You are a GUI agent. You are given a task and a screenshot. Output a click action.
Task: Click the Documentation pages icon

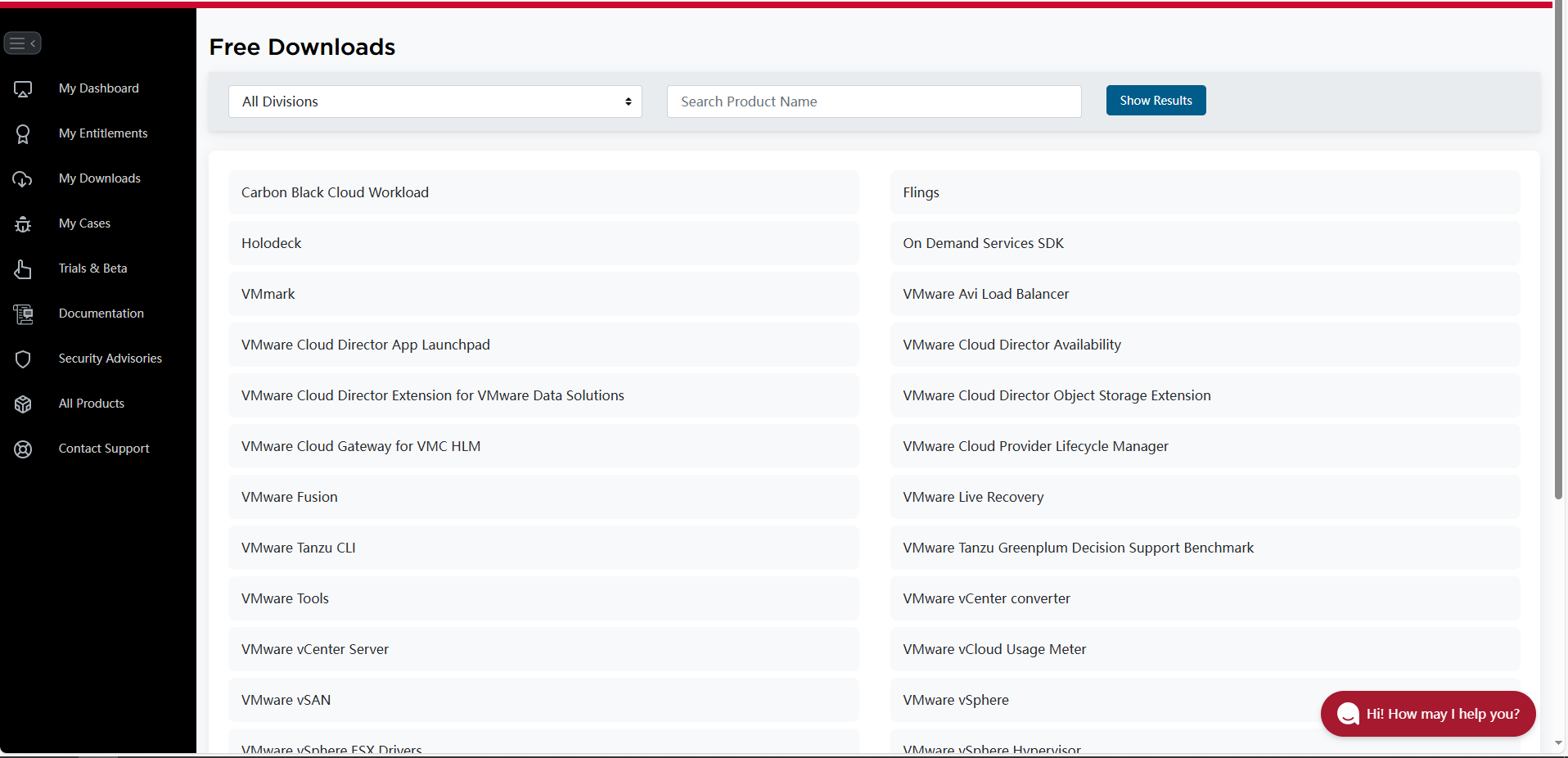click(23, 314)
